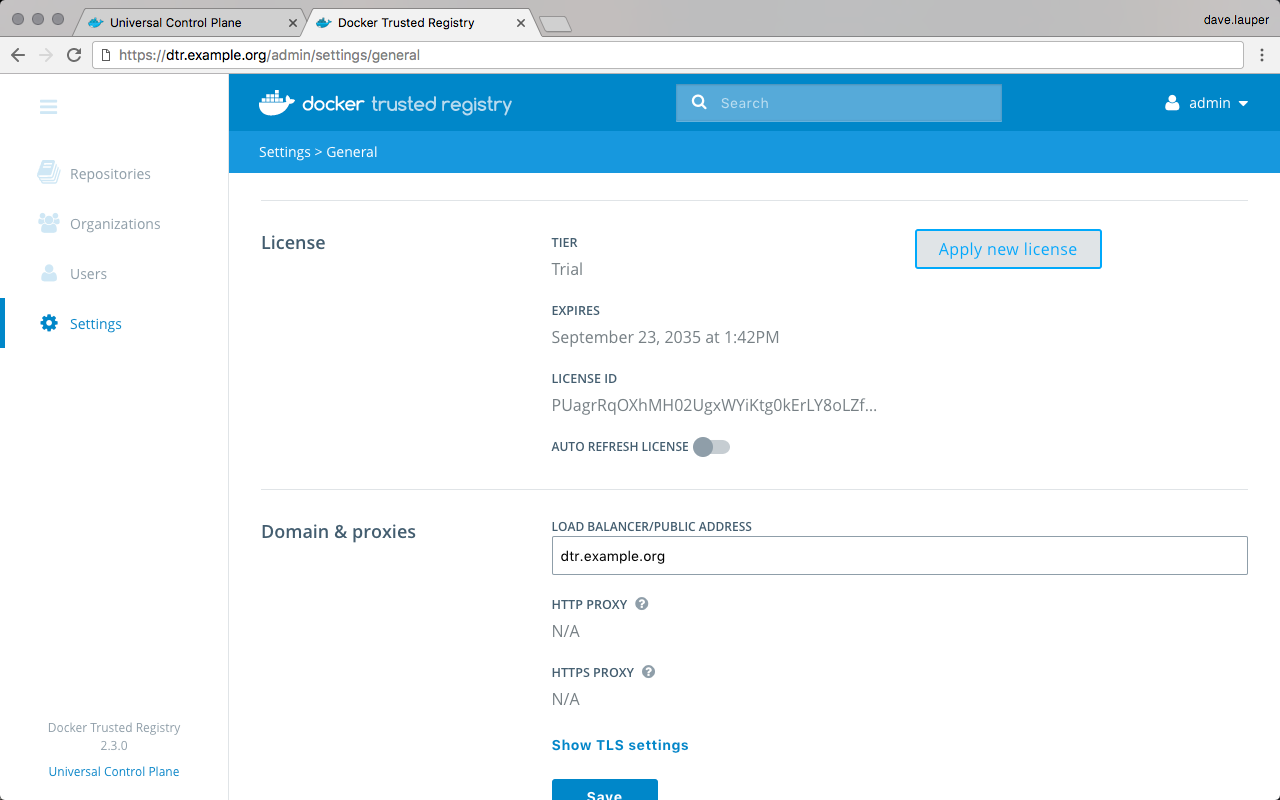The image size is (1280, 800).
Task: Expand Show TLS settings
Action: 620,745
